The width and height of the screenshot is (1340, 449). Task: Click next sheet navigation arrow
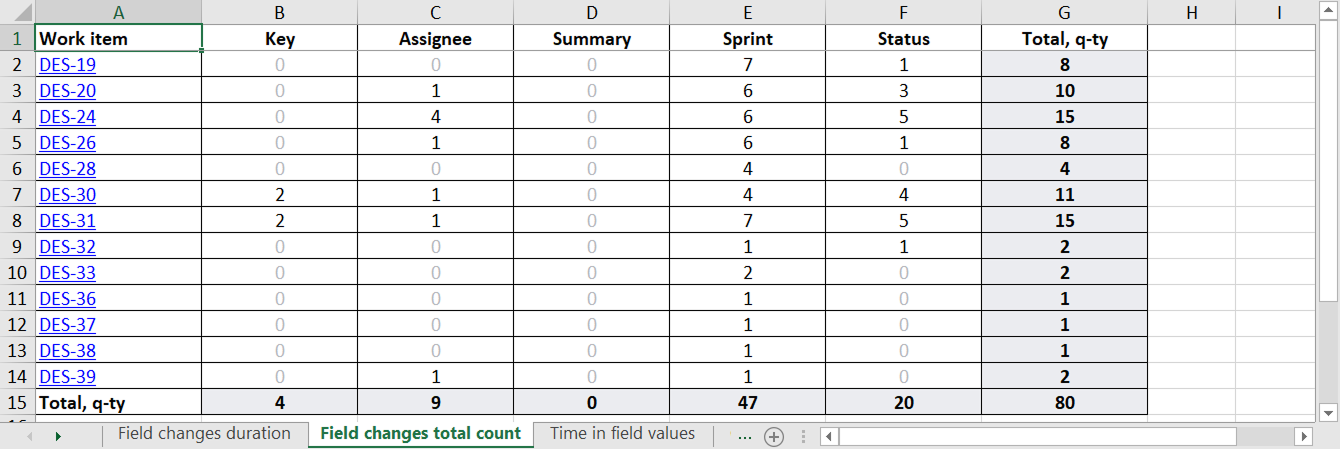(x=58, y=436)
